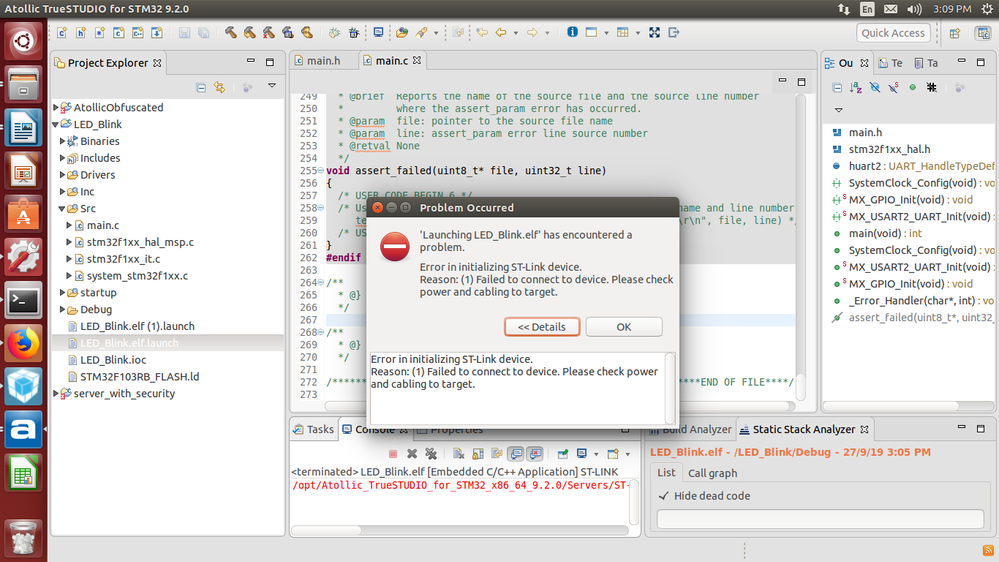Open the Call graph tab
This screenshot has width=999, height=562.
coord(712,473)
